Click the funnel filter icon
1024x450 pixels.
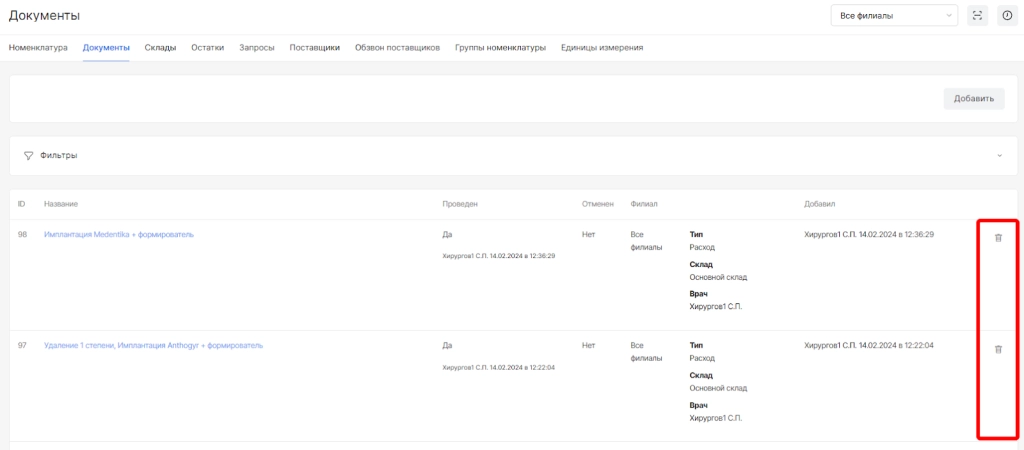point(28,155)
